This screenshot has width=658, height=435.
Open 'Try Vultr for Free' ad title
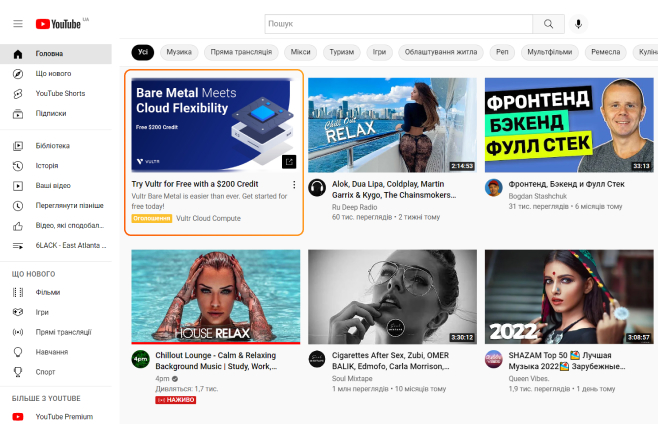pyautogui.click(x=195, y=184)
